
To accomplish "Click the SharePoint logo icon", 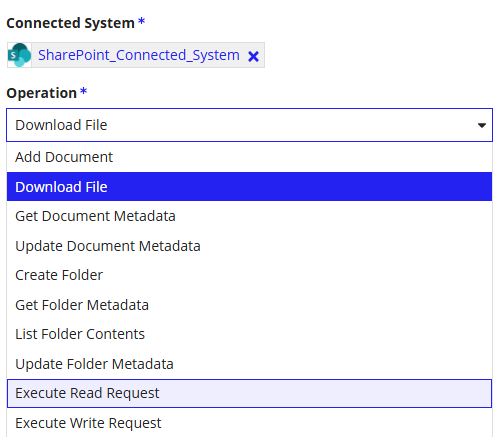I will (x=19, y=55).
